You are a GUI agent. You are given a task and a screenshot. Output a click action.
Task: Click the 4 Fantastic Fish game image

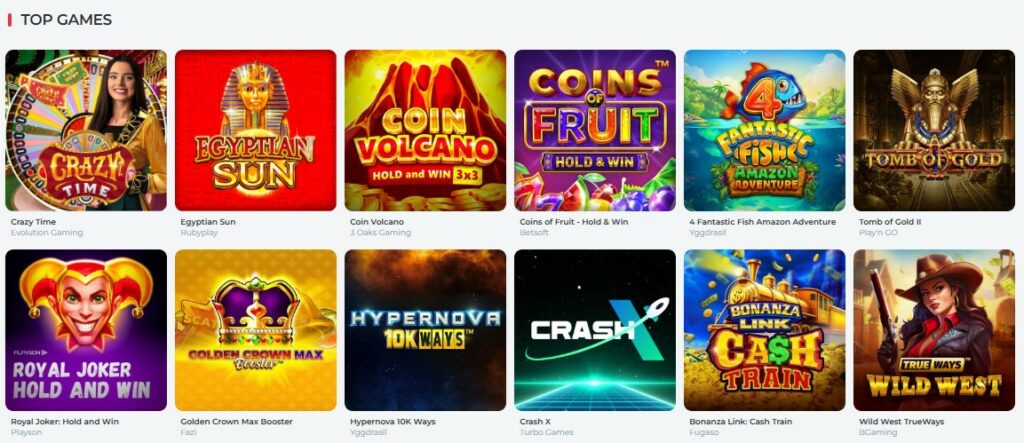765,130
